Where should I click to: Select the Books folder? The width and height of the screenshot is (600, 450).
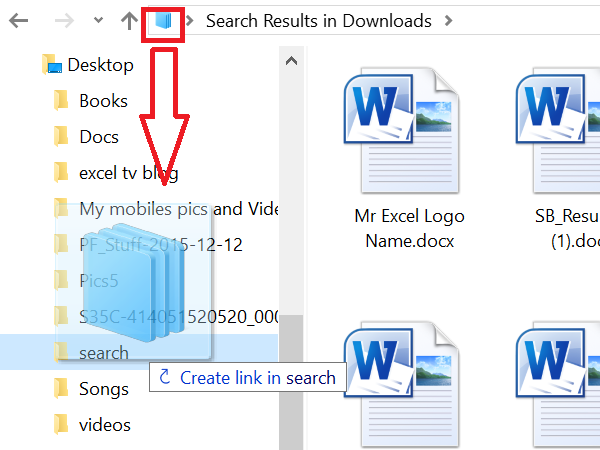click(103, 101)
